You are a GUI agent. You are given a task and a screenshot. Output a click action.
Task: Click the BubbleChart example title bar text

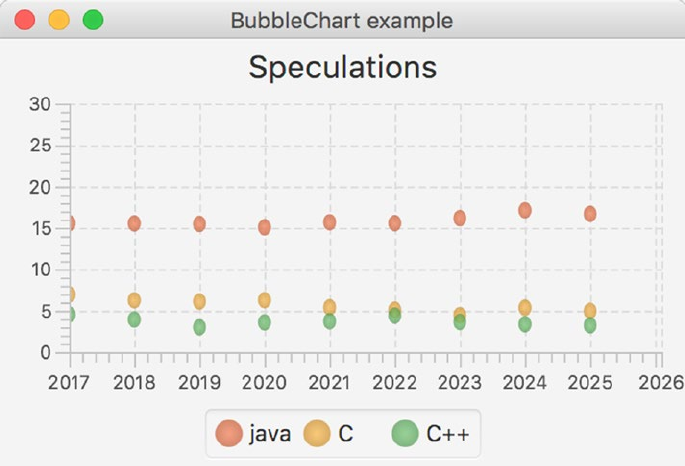341,20
